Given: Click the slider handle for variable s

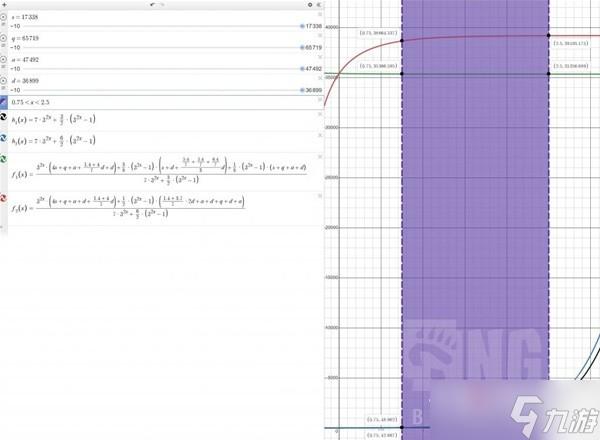Looking at the screenshot, I should 302,26.
